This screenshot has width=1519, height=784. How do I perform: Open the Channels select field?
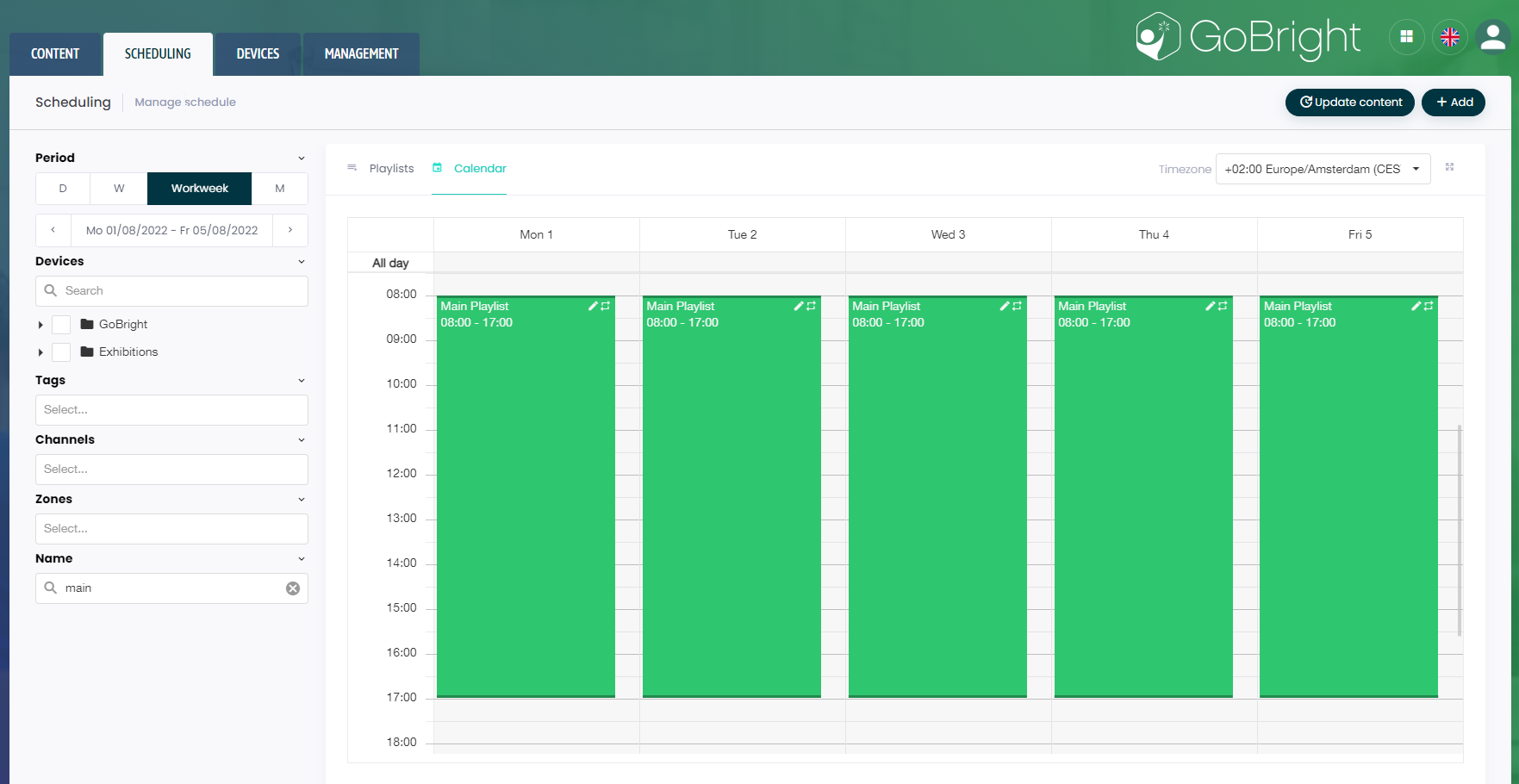click(x=171, y=470)
